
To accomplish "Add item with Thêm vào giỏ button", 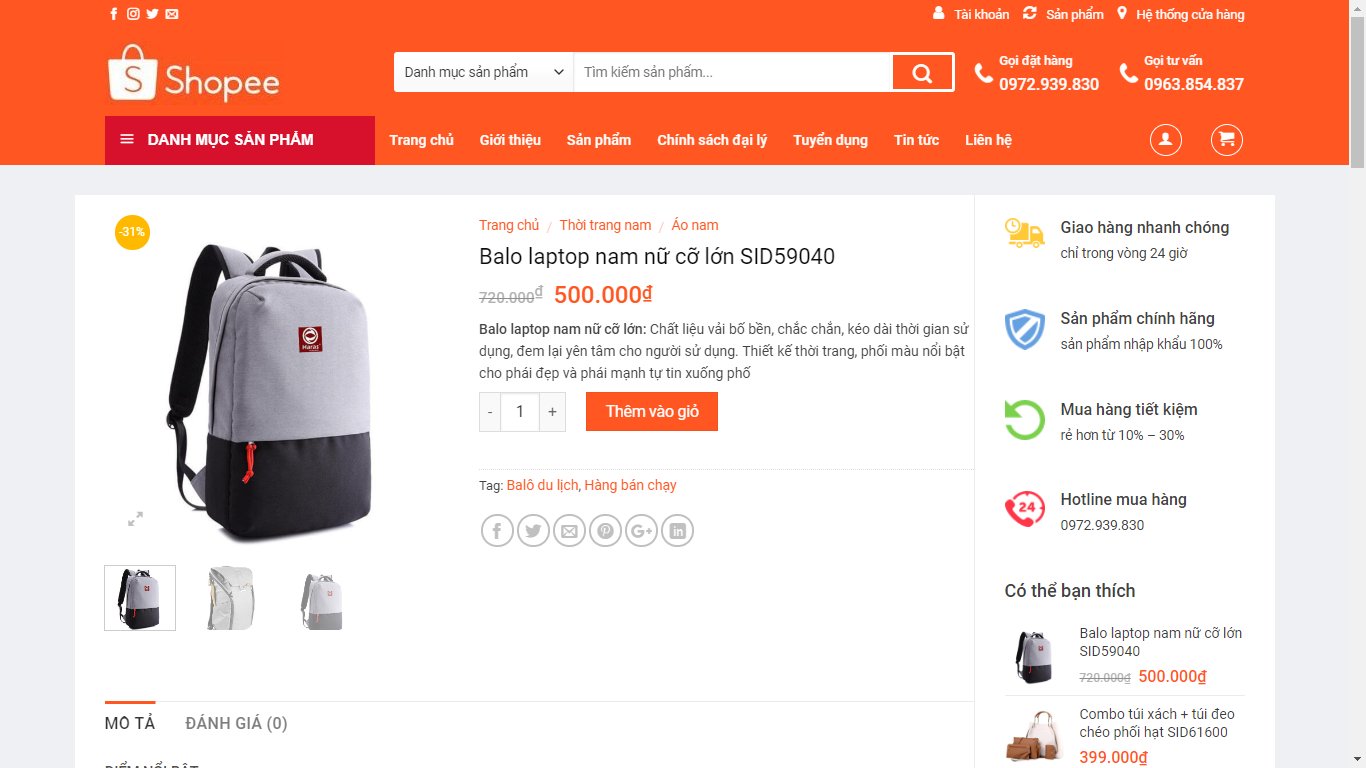I will click(652, 411).
